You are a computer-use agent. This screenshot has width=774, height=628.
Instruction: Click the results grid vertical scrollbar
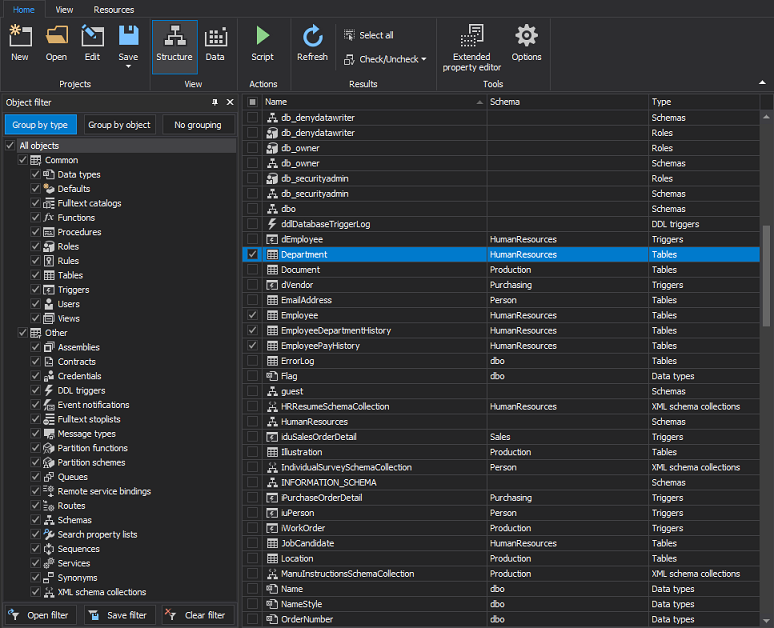click(x=767, y=274)
